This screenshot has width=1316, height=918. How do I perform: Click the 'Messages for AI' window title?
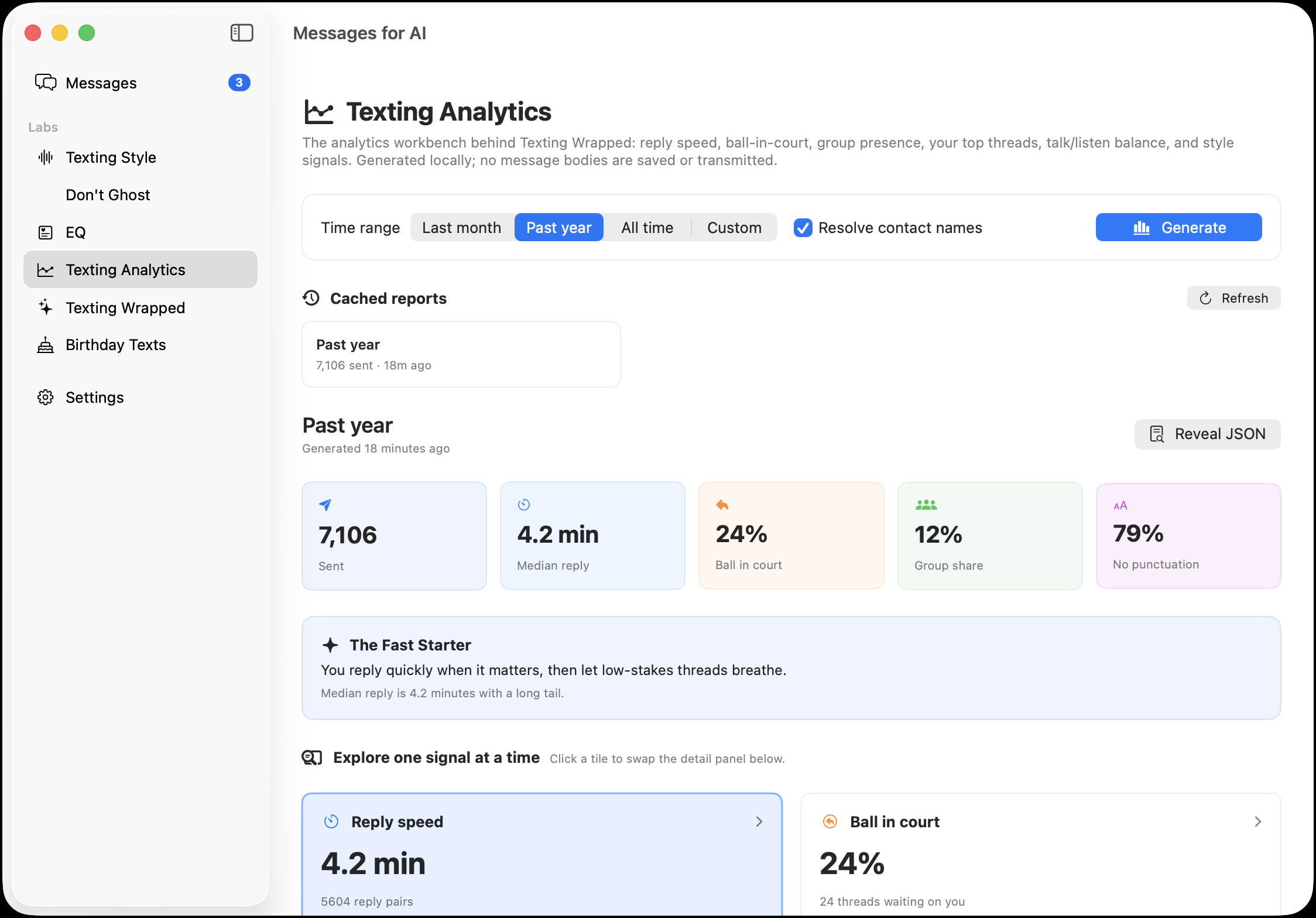359,33
